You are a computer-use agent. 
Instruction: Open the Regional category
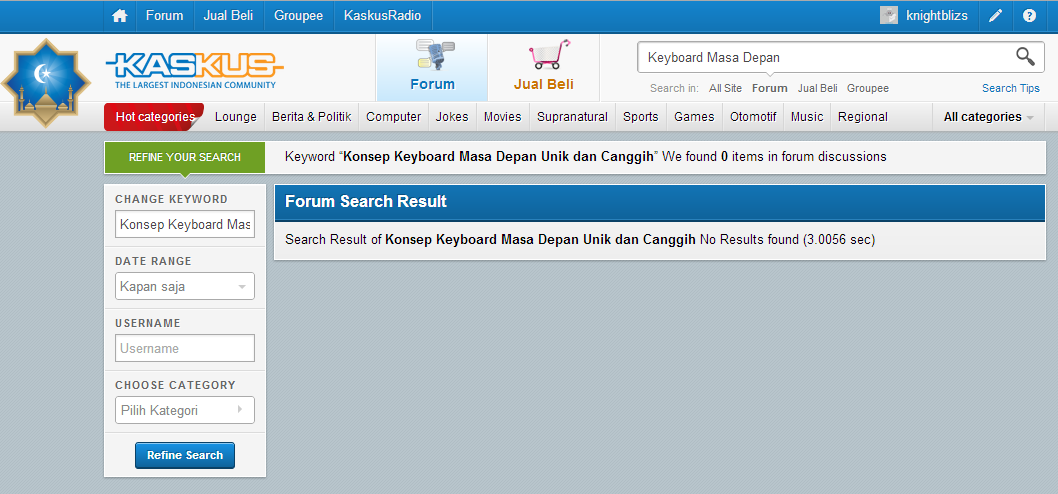coord(863,117)
